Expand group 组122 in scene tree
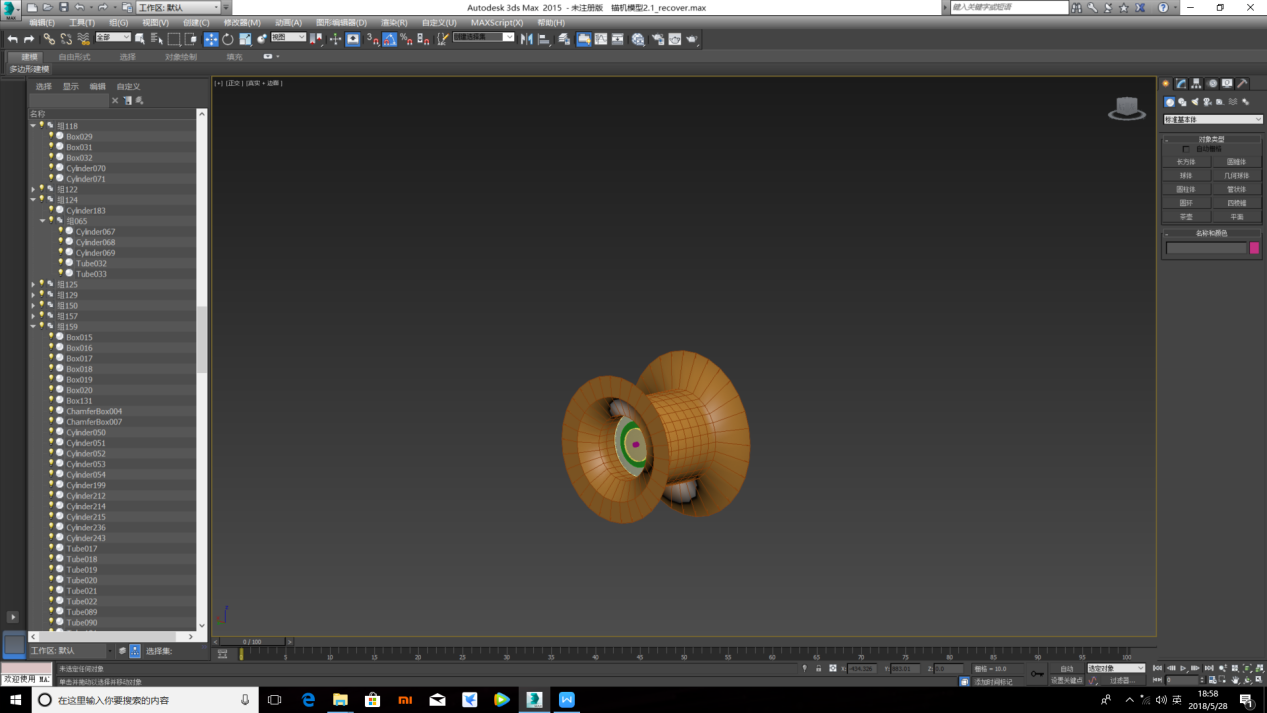The image size is (1267, 713). [x=33, y=189]
